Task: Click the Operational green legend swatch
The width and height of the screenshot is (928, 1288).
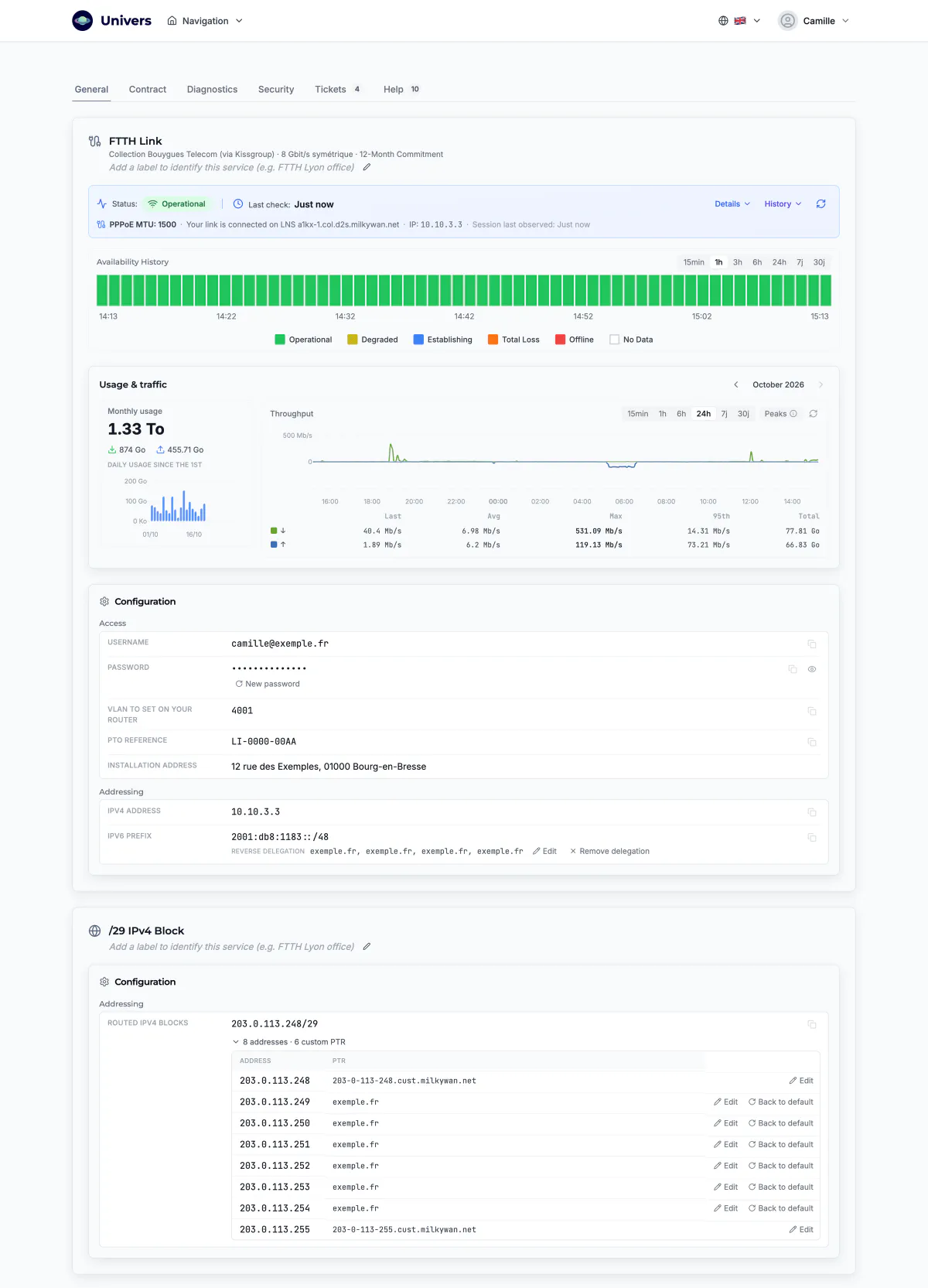Action: (x=280, y=340)
